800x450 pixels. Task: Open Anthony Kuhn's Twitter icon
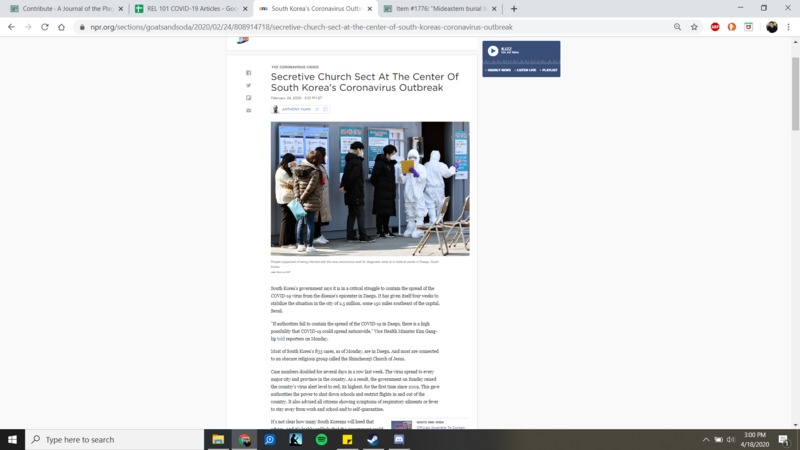pos(317,109)
